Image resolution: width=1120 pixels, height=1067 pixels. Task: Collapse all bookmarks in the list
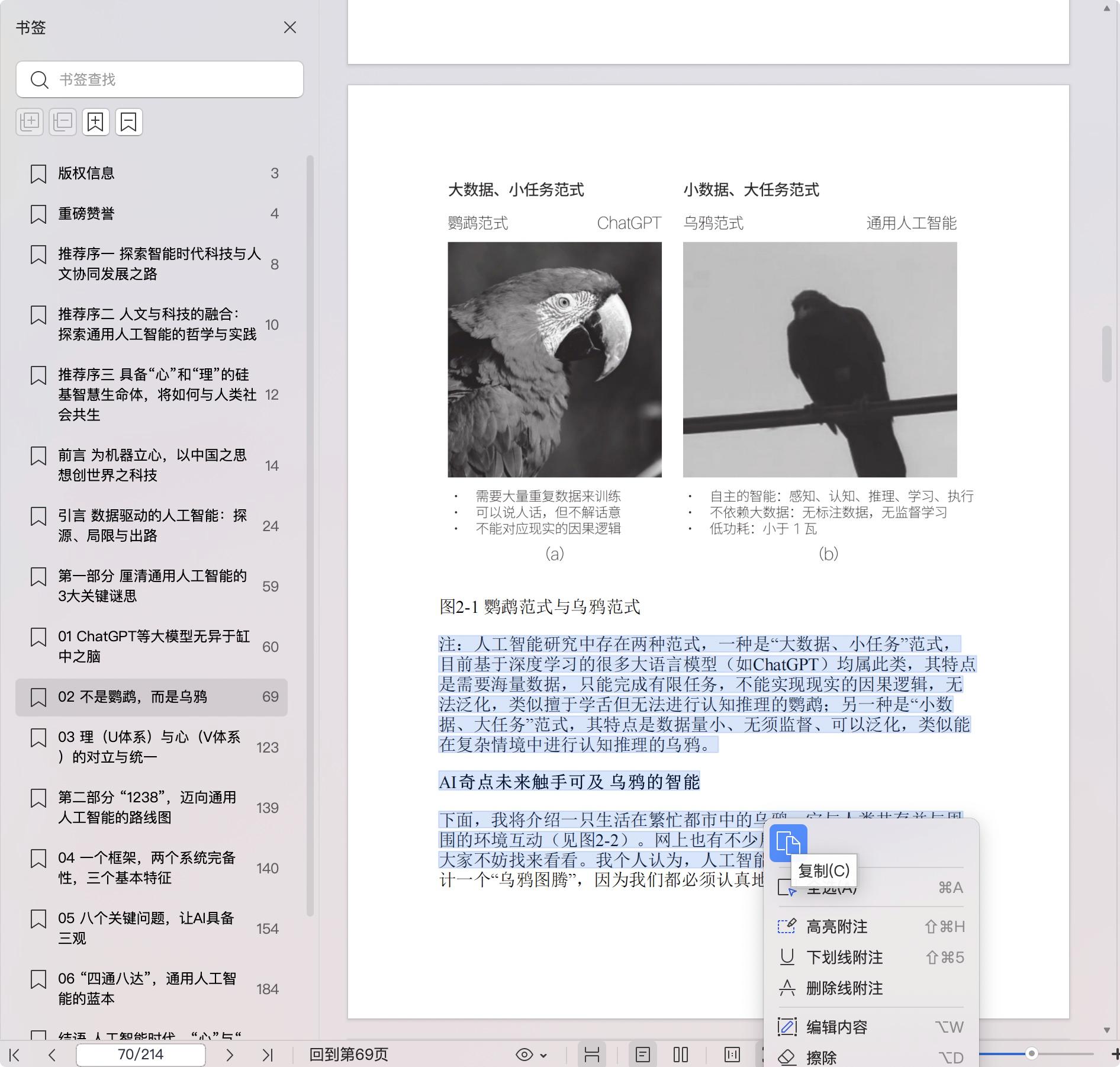coord(62,122)
